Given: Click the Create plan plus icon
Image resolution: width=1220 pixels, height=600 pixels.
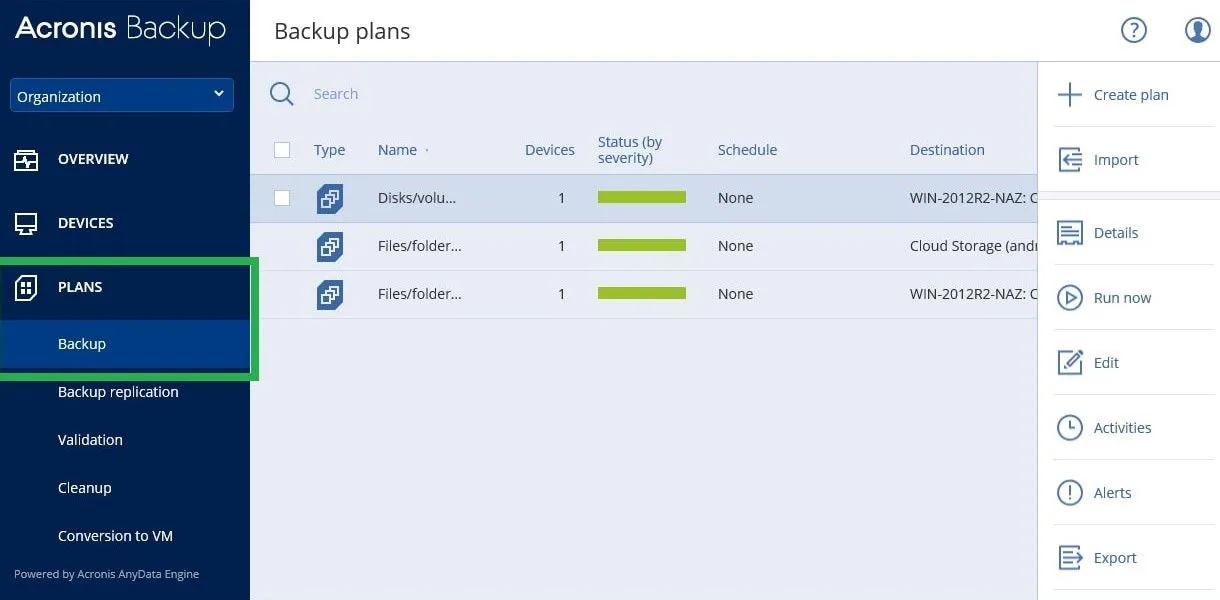Looking at the screenshot, I should (1070, 95).
